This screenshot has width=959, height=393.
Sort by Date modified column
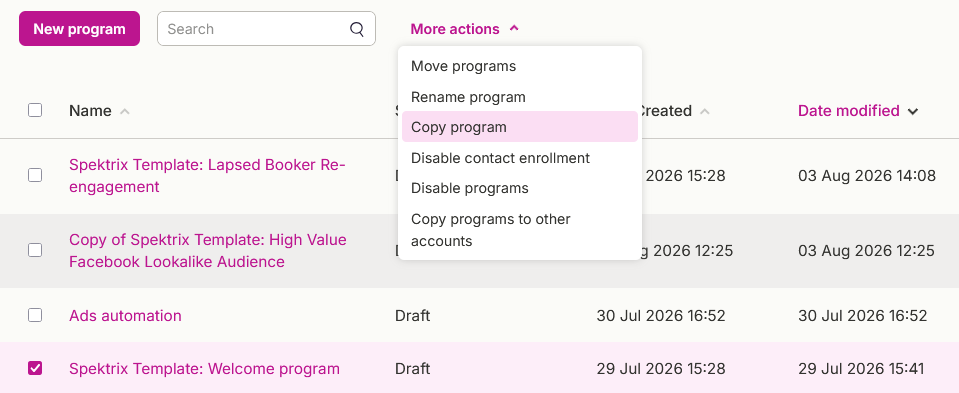(x=848, y=111)
